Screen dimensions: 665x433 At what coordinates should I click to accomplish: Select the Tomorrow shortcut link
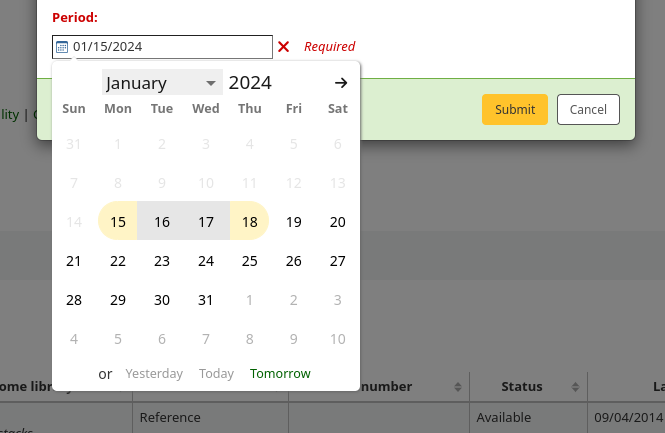pos(280,373)
